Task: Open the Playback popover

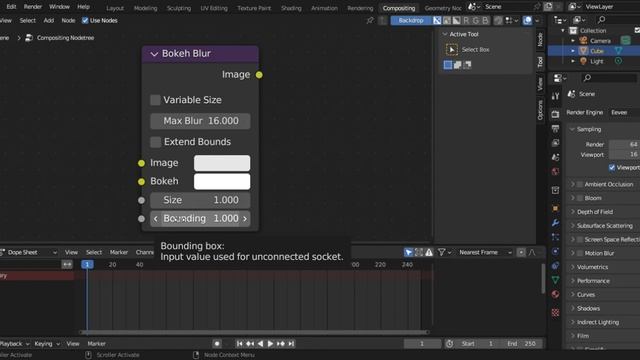Action: click(x=14, y=344)
